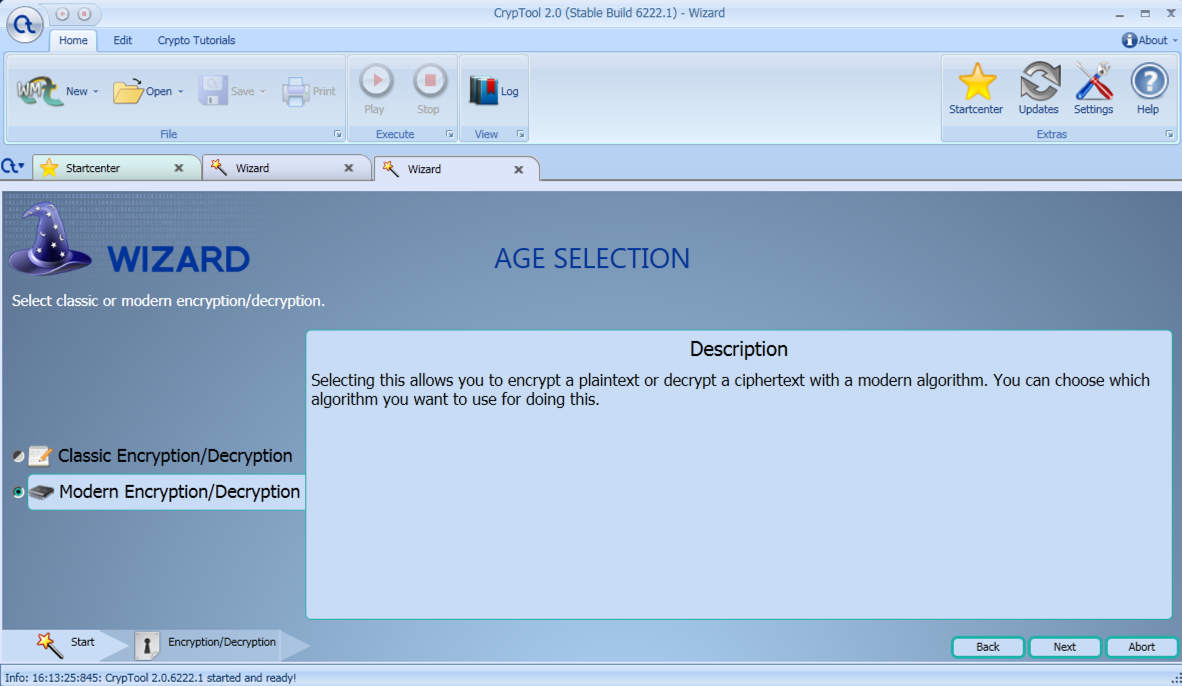Expand the File group launcher

pos(338,134)
